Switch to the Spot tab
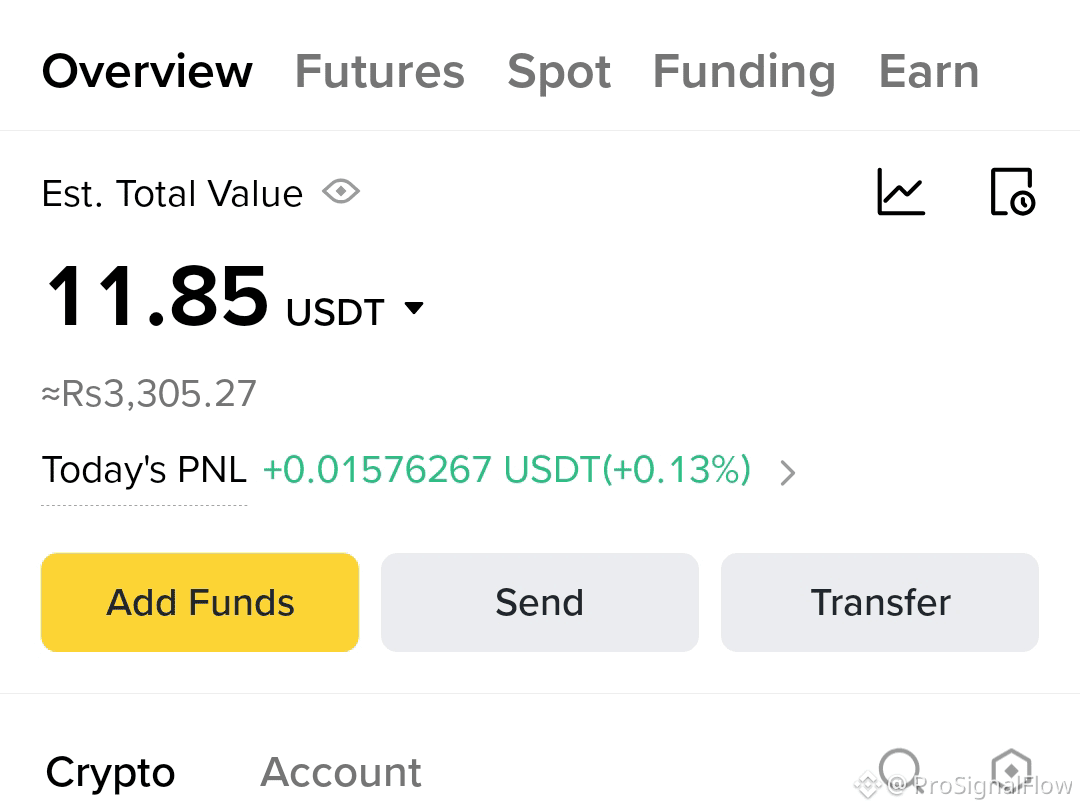 coord(559,72)
